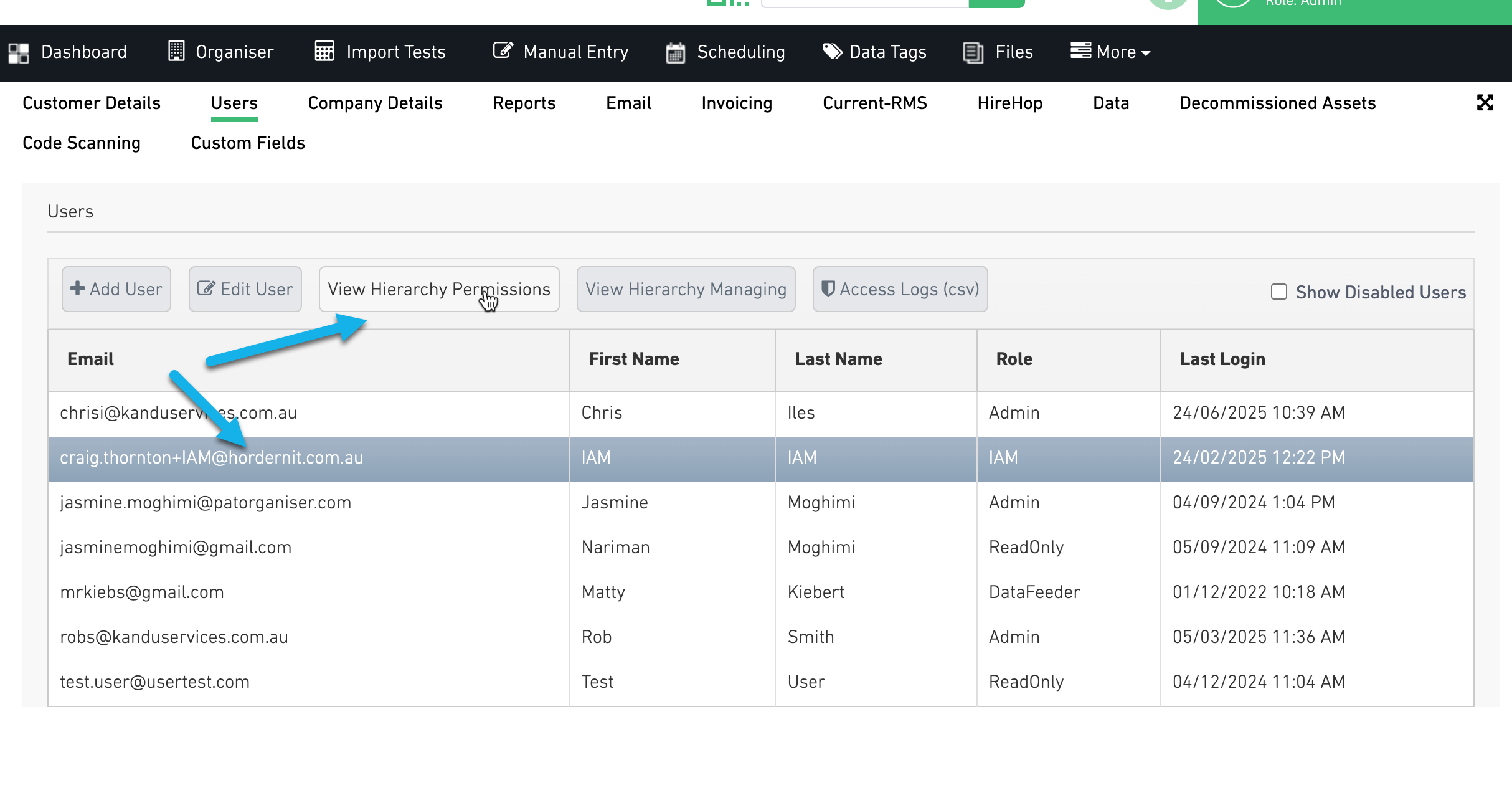The image size is (1512, 785).
Task: Select the mrkiebs@gmail.com row
Action: click(x=761, y=593)
